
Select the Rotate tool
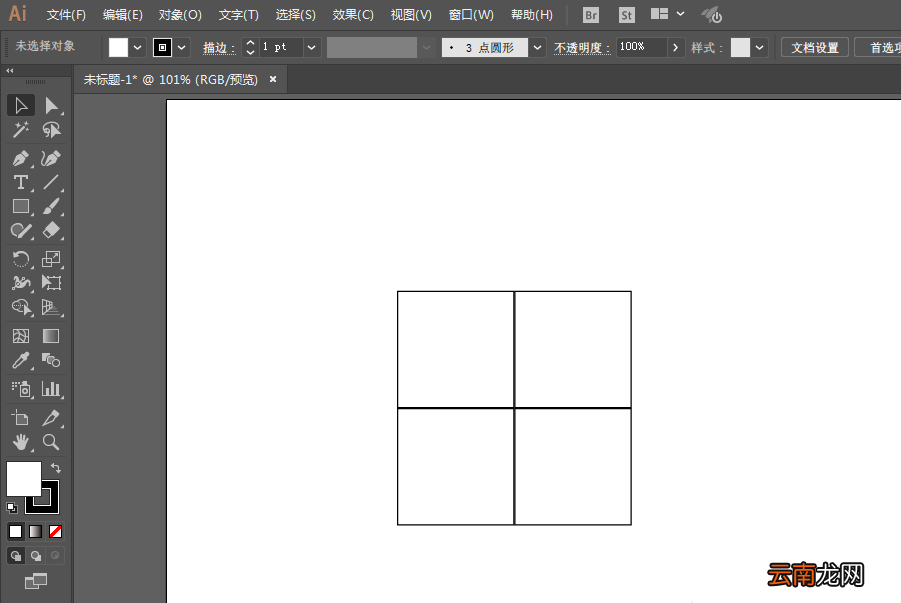21,259
